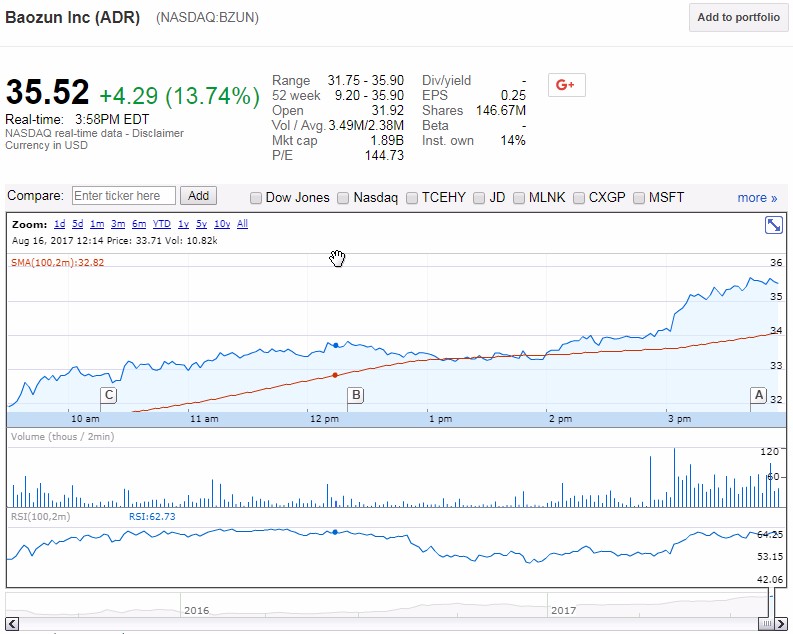The image size is (793, 634).
Task: Click the RSI(100,2m) panel label
Action: (40, 517)
